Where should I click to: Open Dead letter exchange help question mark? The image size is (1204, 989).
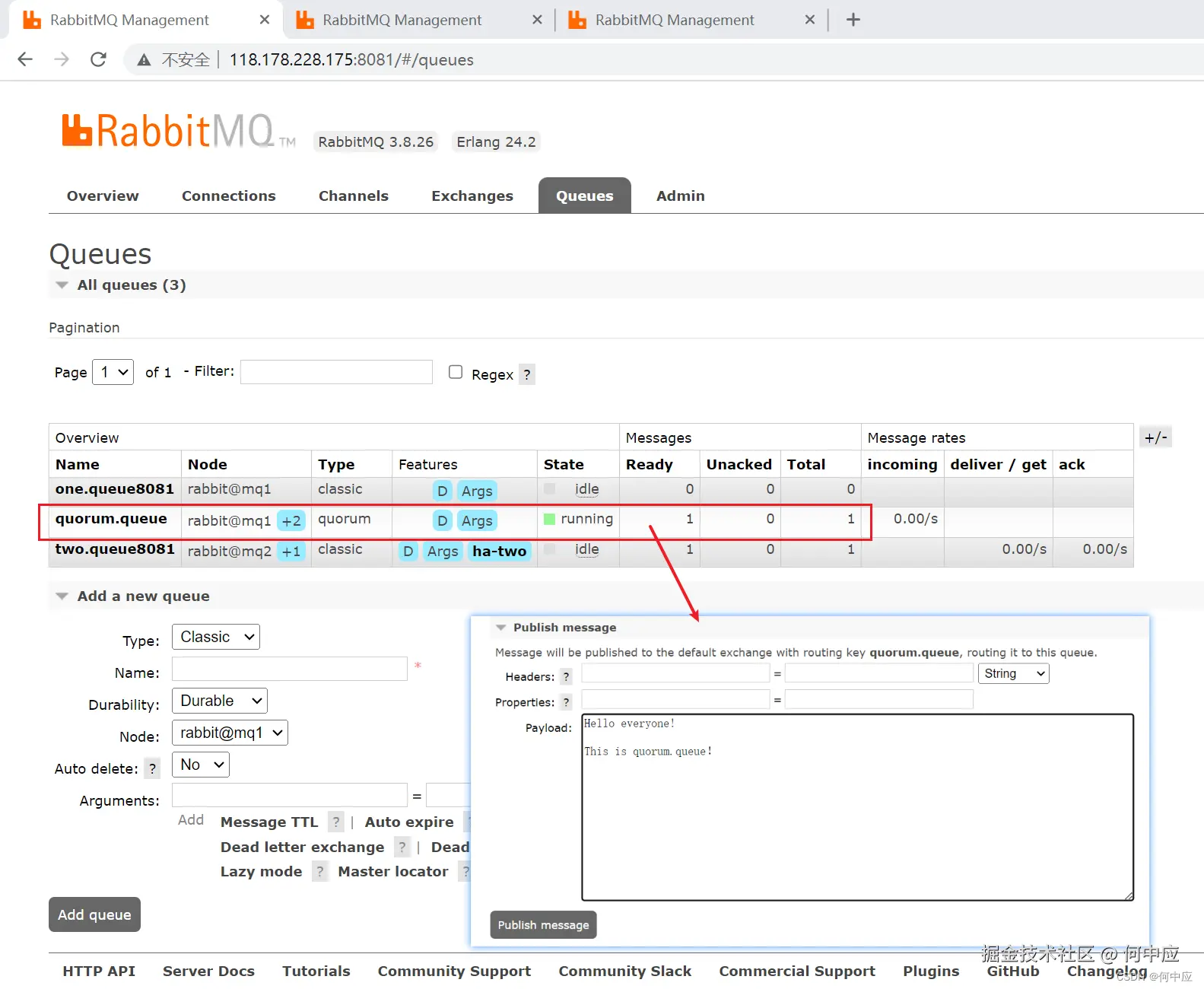point(402,847)
